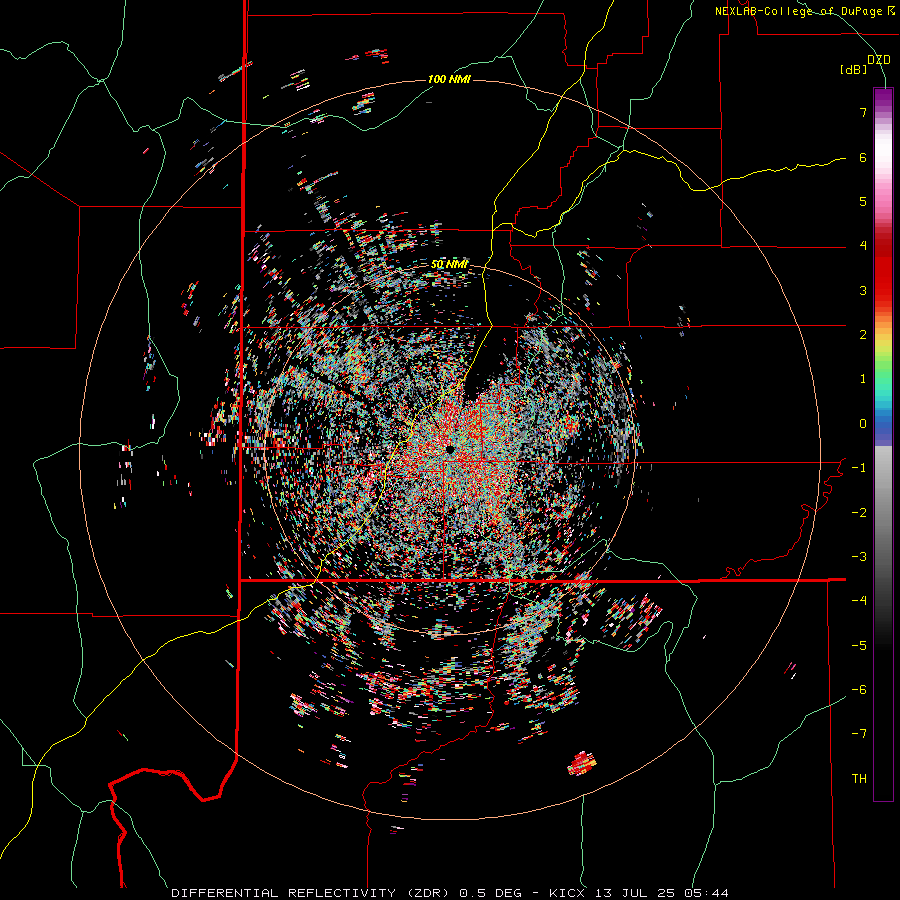
Task: Click the -1 scale value
Action: click(x=859, y=468)
